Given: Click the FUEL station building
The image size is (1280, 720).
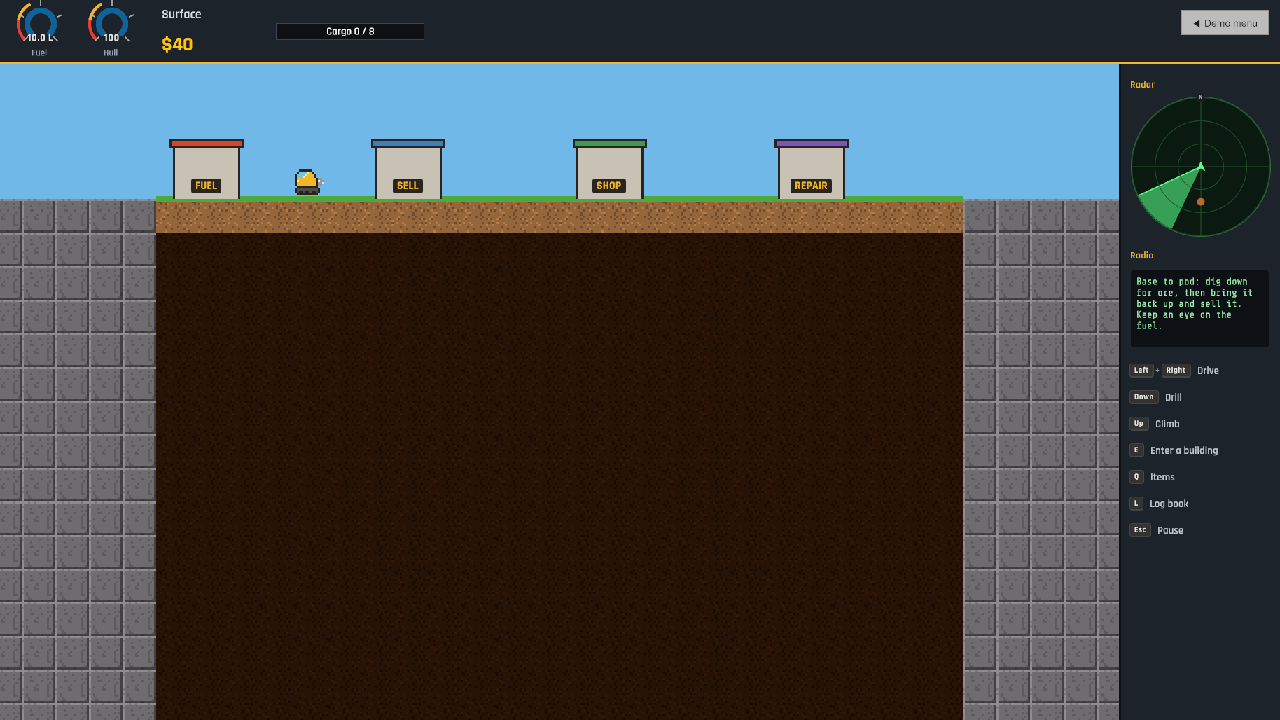Looking at the screenshot, I should point(206,169).
